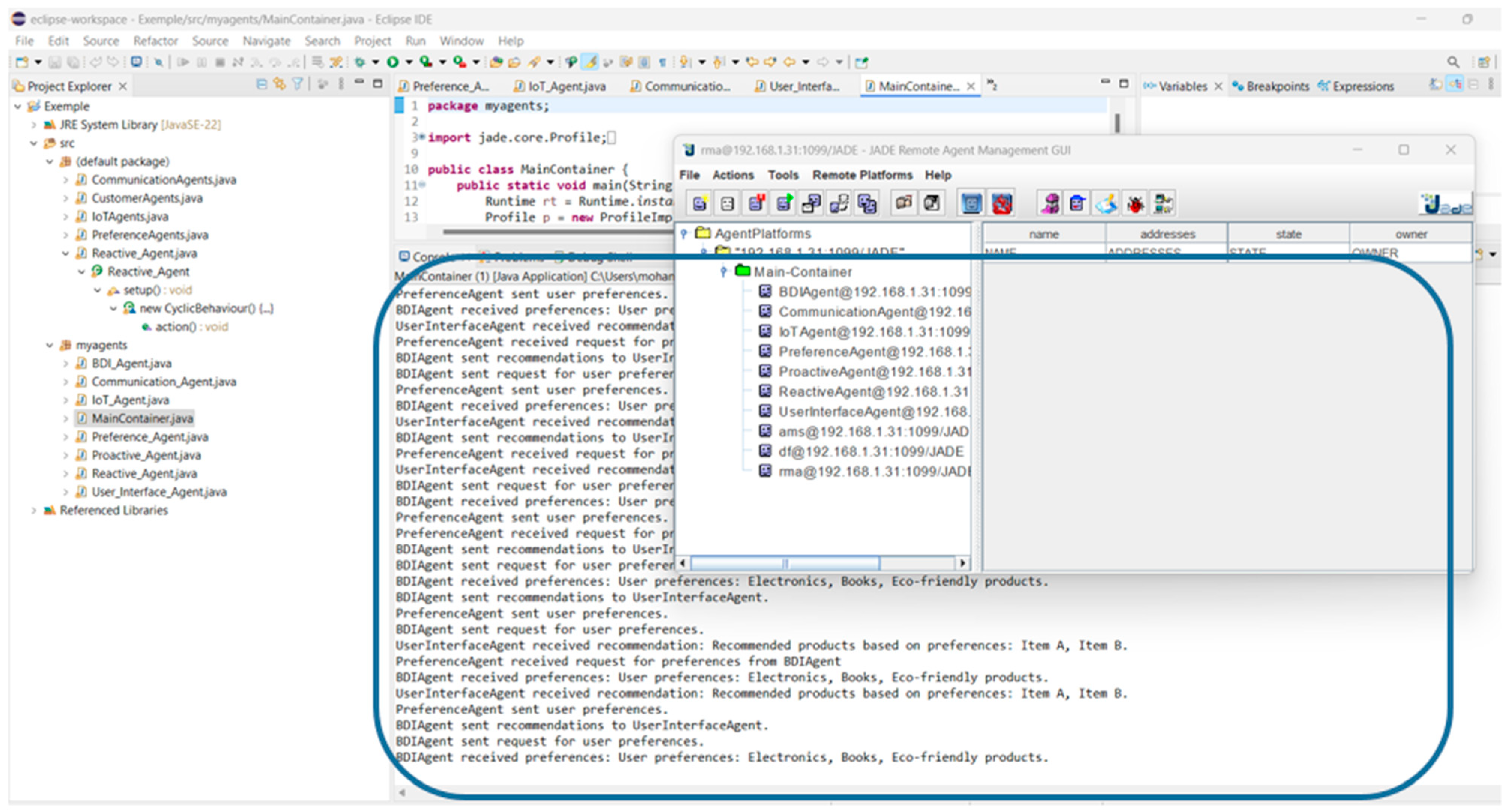The width and height of the screenshot is (1508, 812).
Task: Open Proactive_Agent.java in Project Explorer
Action: 146,456
